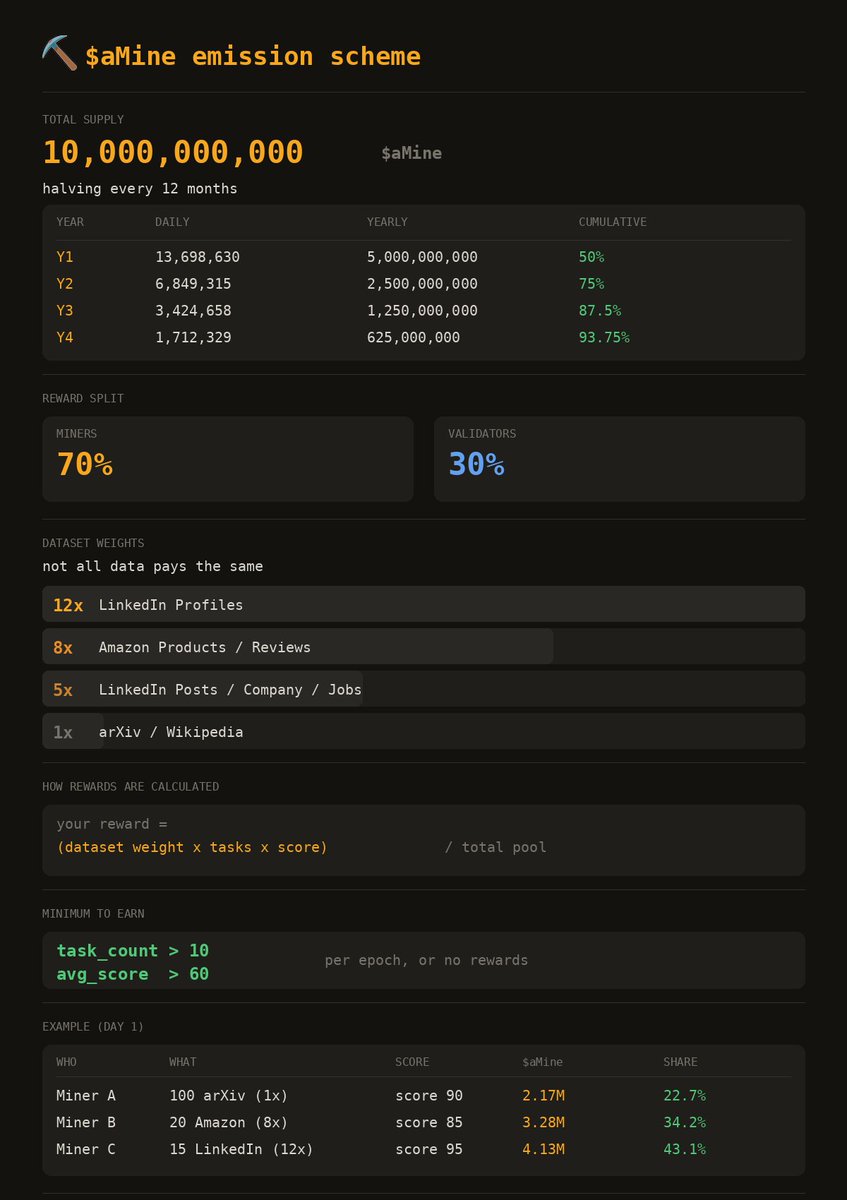Click yearly value 5,000,000,000
Screen dimensions: 847x1200
422,257
